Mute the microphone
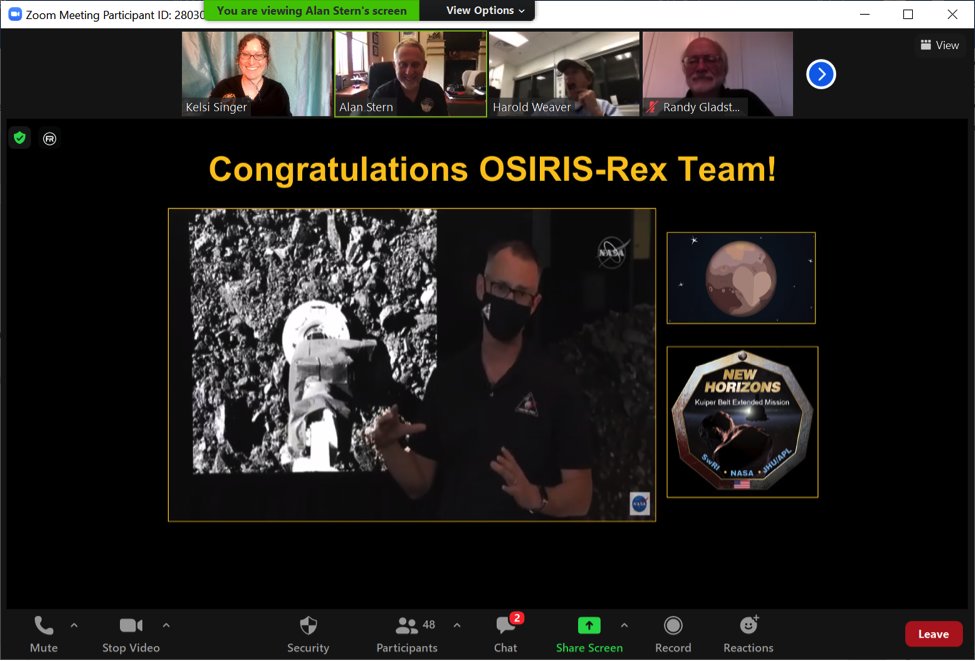The height and width of the screenshot is (661, 975). [x=44, y=634]
